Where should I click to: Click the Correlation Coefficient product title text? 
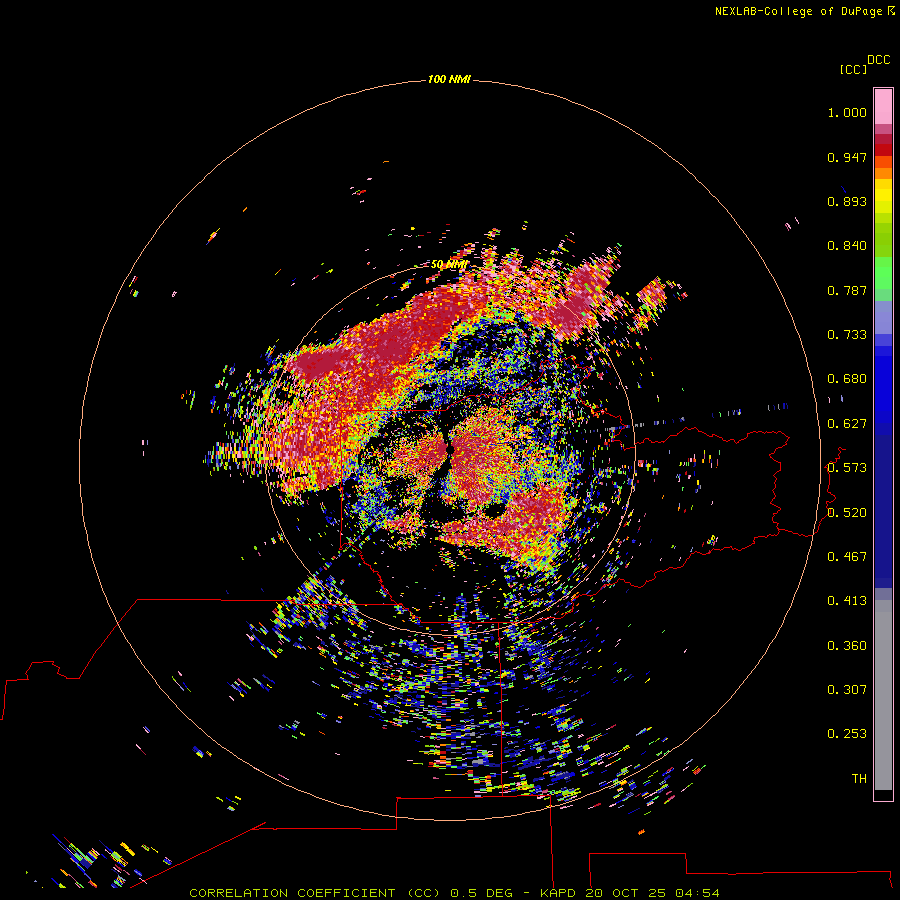click(313, 893)
